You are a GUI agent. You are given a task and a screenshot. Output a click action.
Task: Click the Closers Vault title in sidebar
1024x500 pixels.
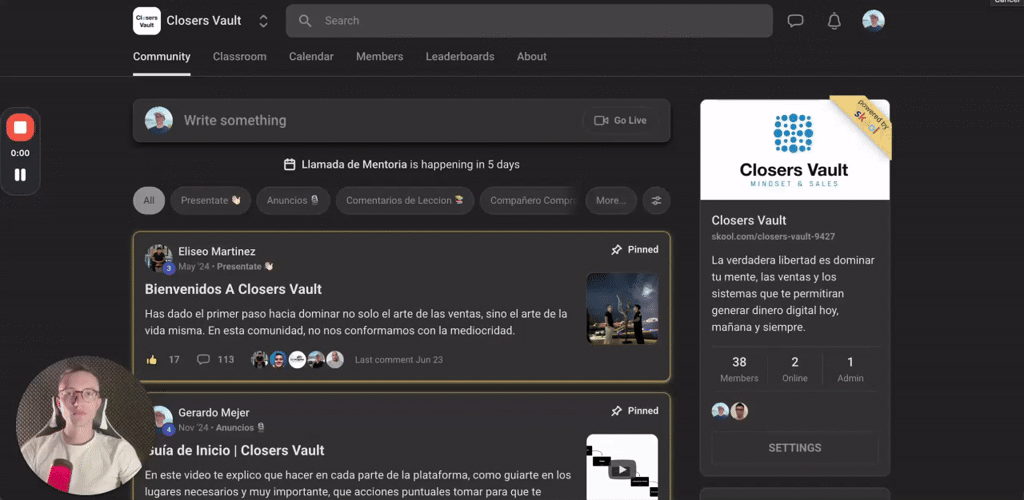pos(748,221)
